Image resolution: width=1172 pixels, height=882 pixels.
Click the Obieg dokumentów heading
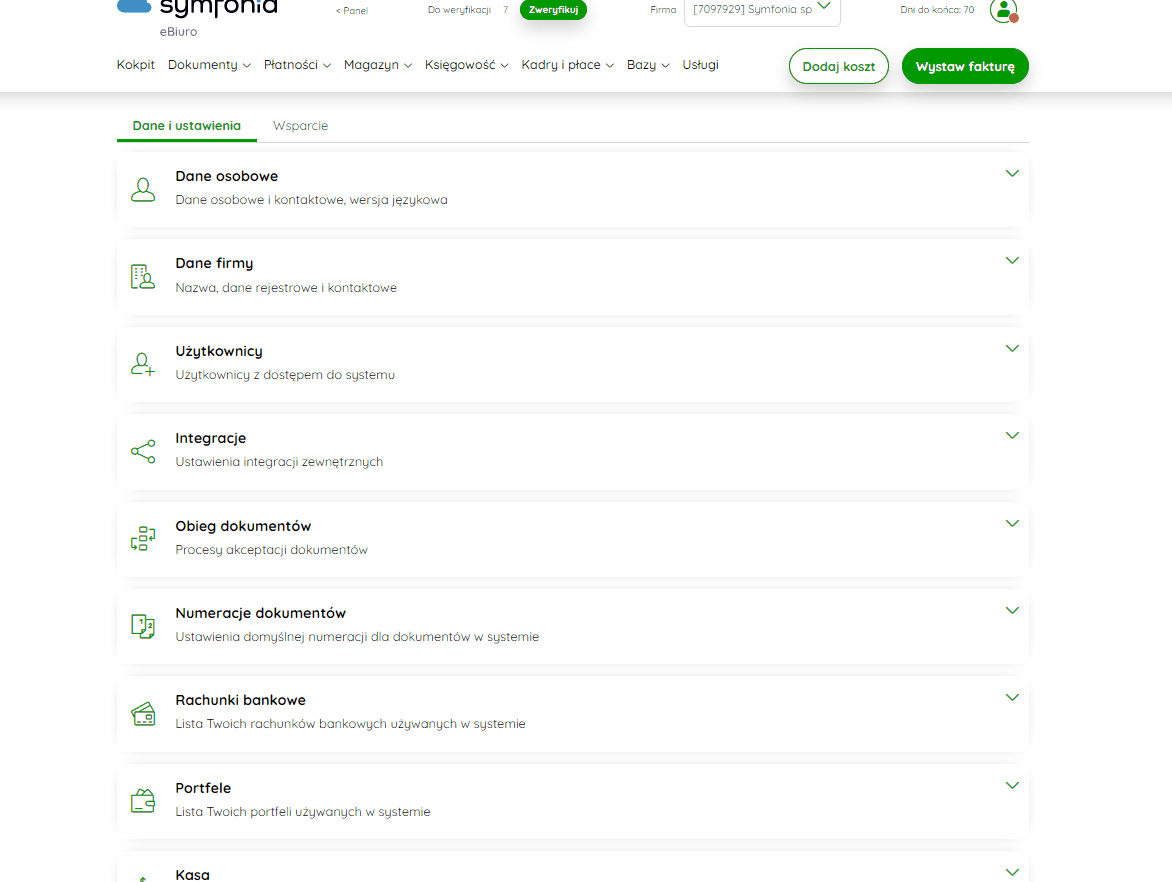[x=243, y=526]
